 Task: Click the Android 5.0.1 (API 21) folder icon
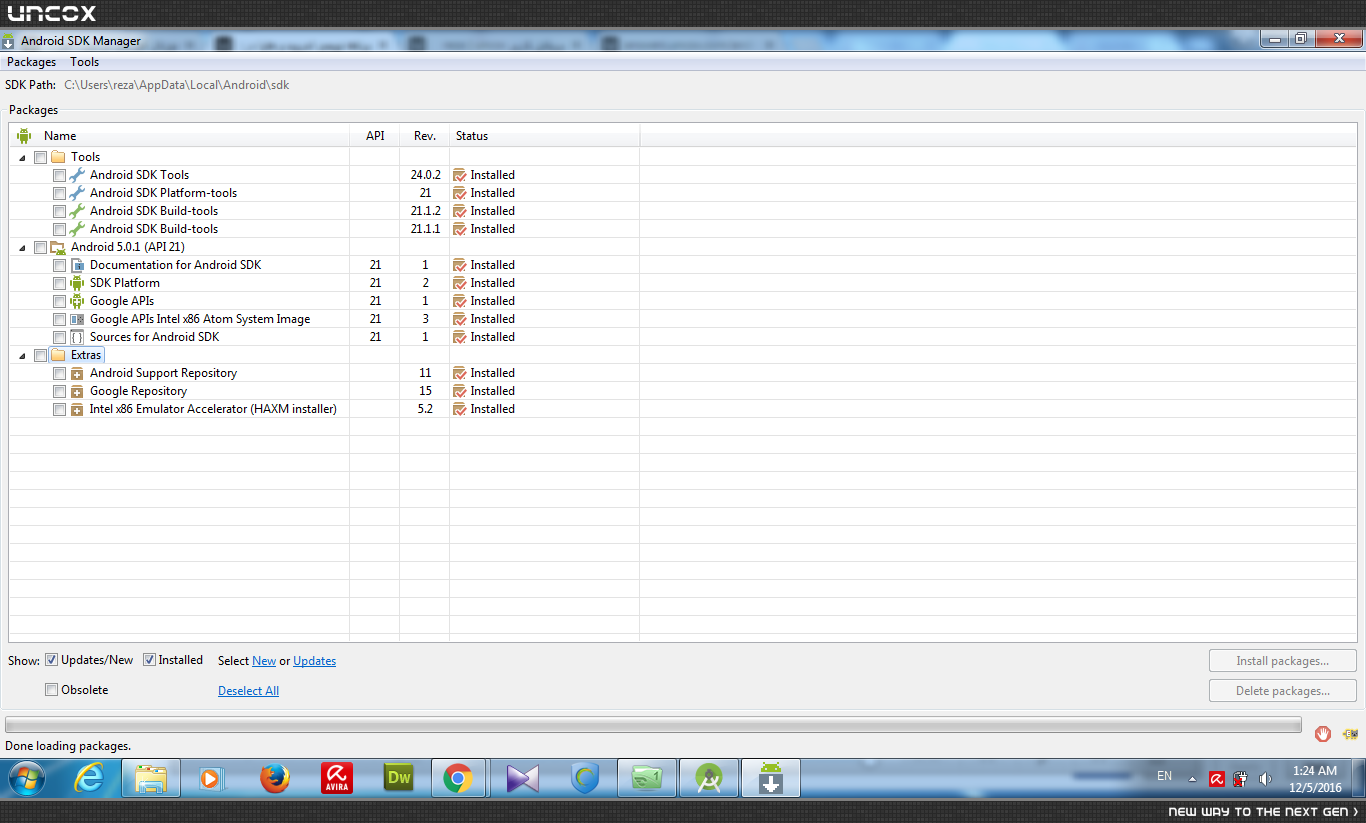[58, 247]
